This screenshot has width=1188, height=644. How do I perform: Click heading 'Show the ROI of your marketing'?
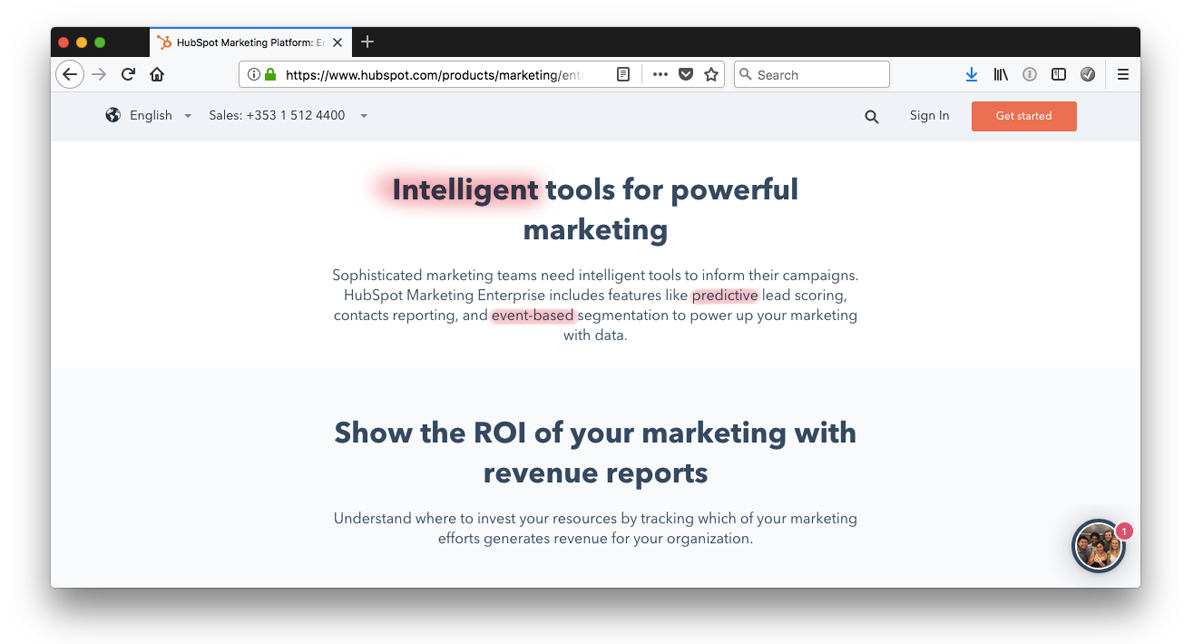coord(596,452)
